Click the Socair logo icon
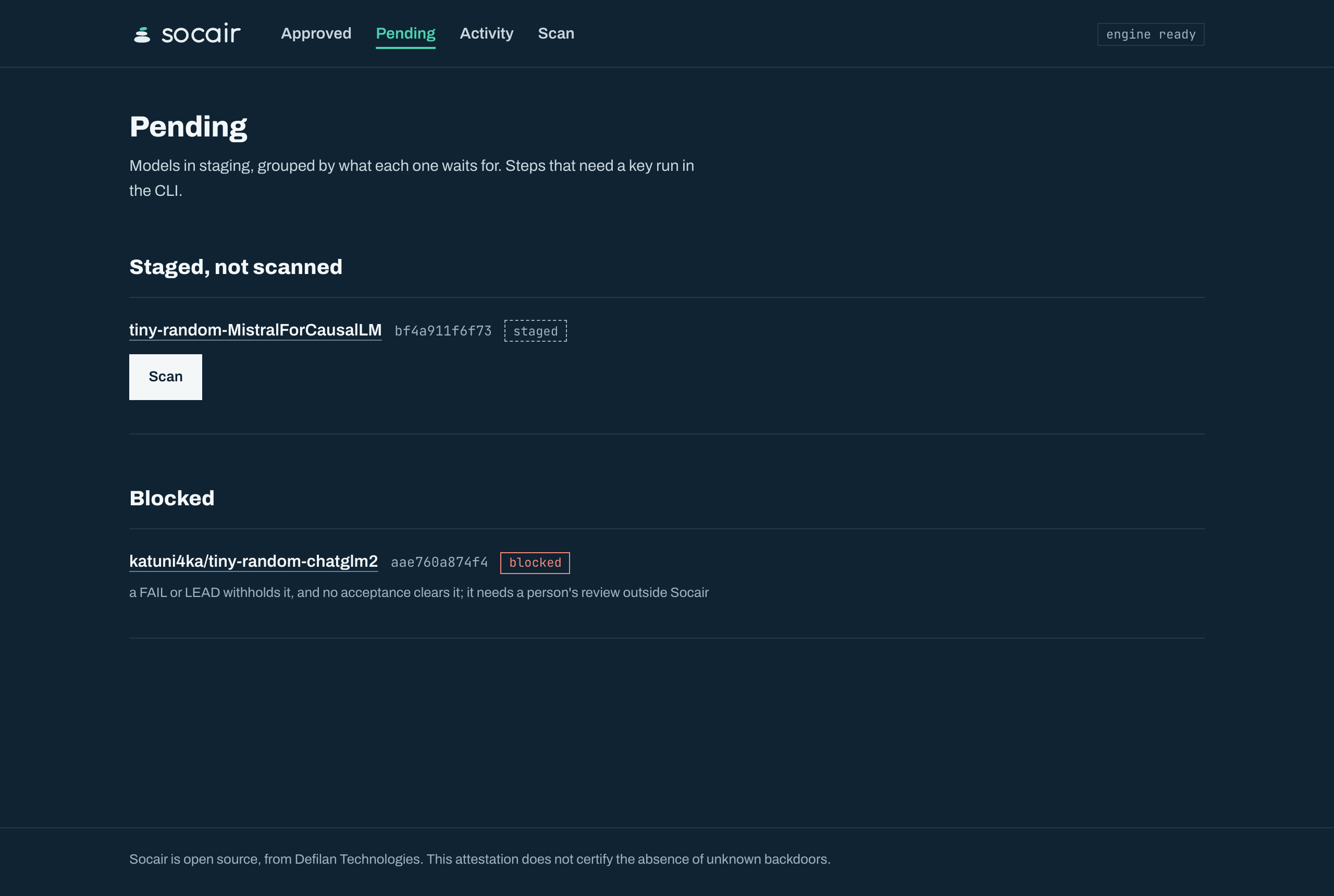 click(142, 35)
